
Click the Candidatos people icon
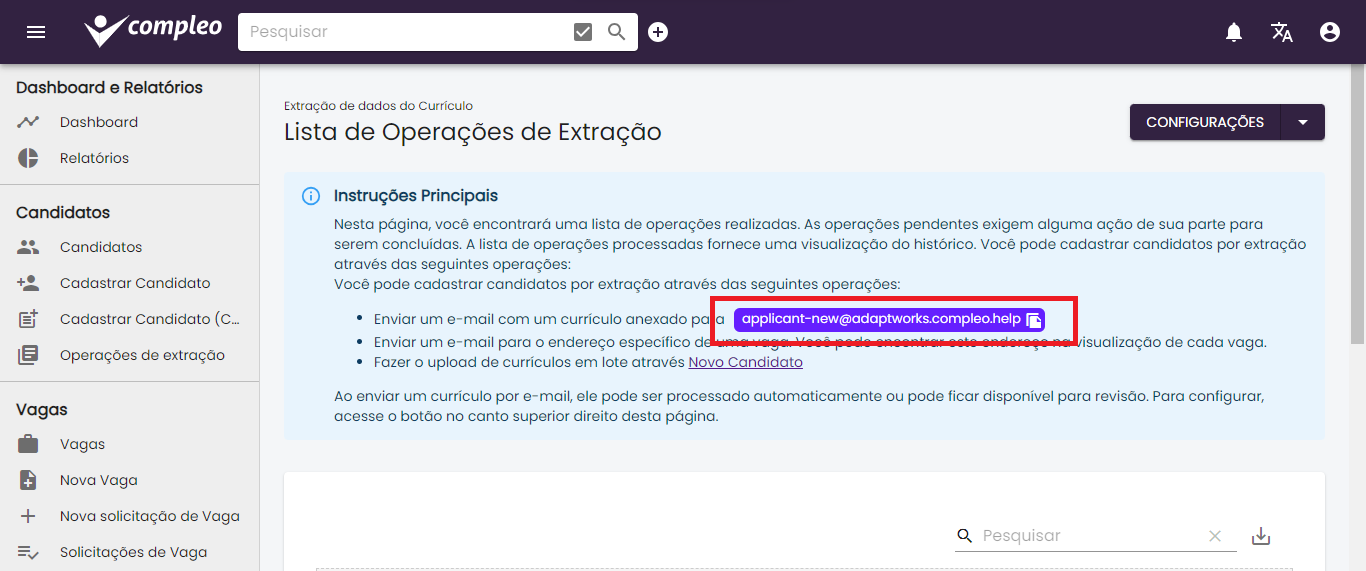point(28,247)
